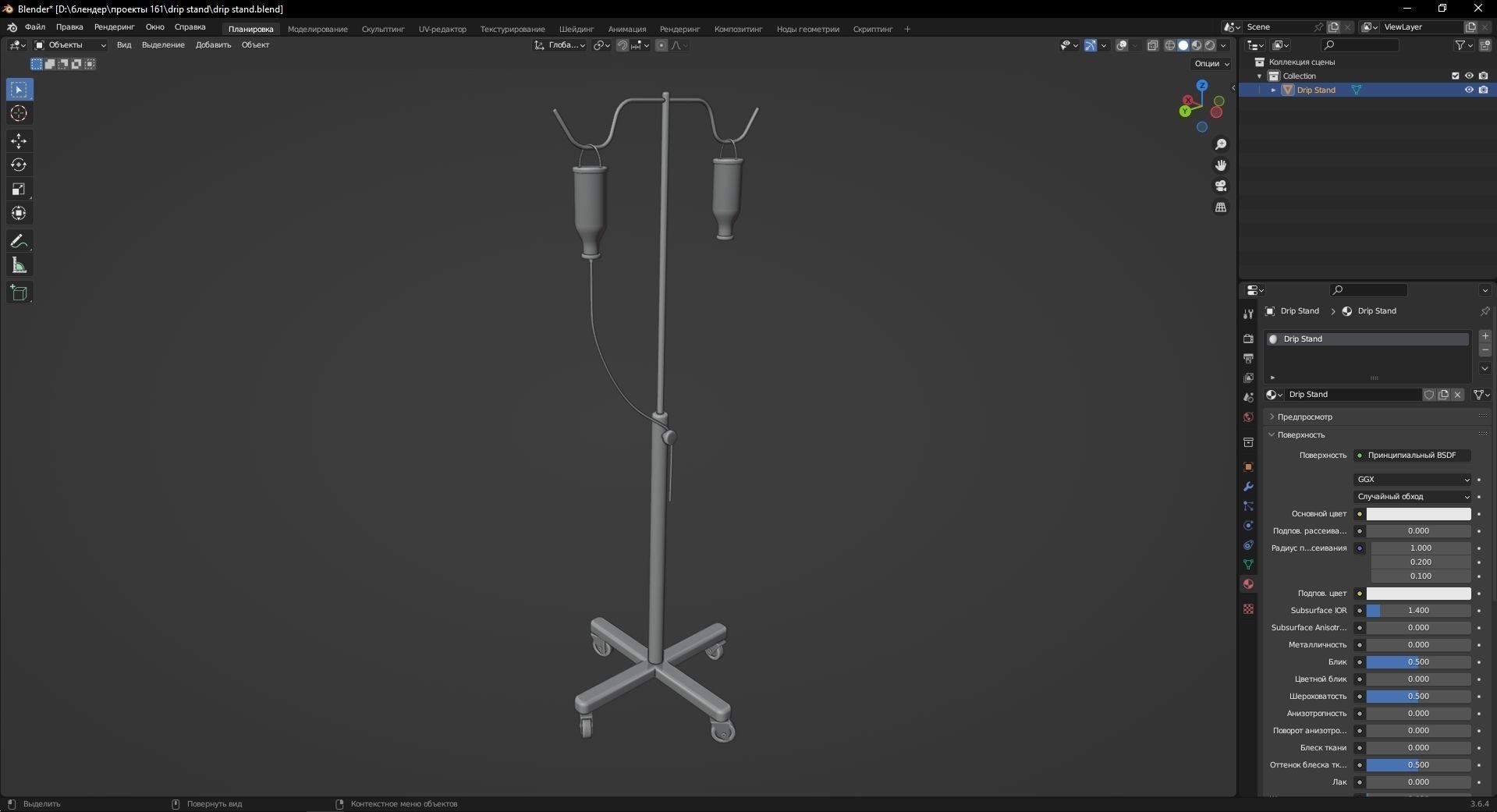This screenshot has width=1497, height=812.
Task: Click the zoom view magnifier icon
Action: (1221, 144)
